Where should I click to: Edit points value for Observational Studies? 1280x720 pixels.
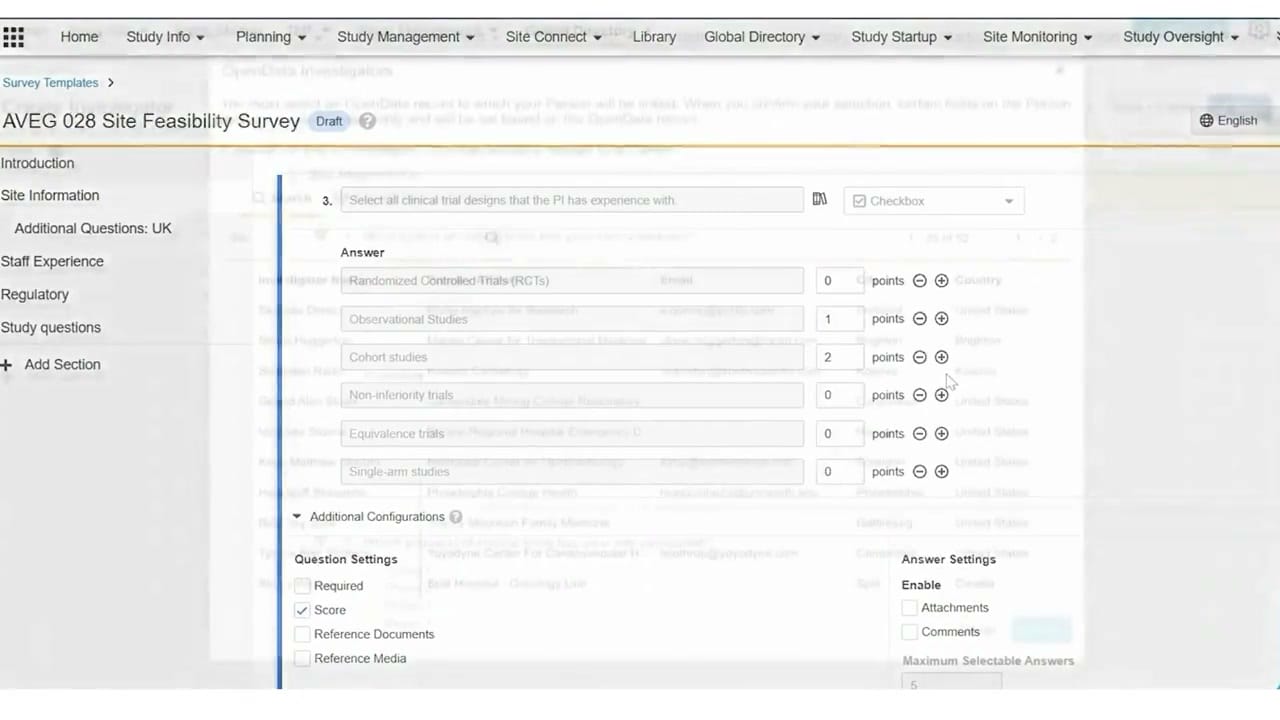click(838, 319)
